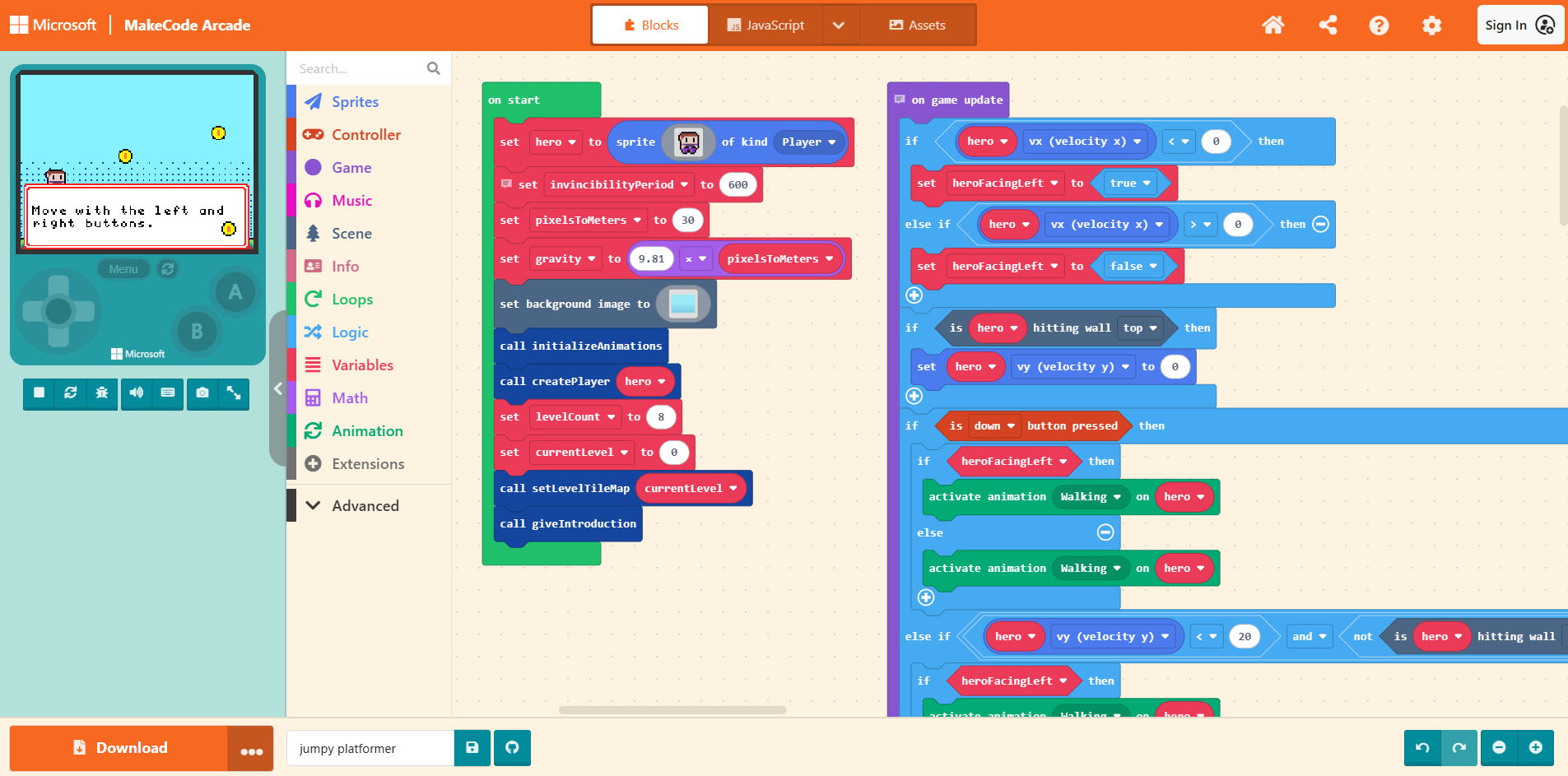Open the comment on set invincibilityPeriod block
The image size is (1568, 776).
coord(506,184)
